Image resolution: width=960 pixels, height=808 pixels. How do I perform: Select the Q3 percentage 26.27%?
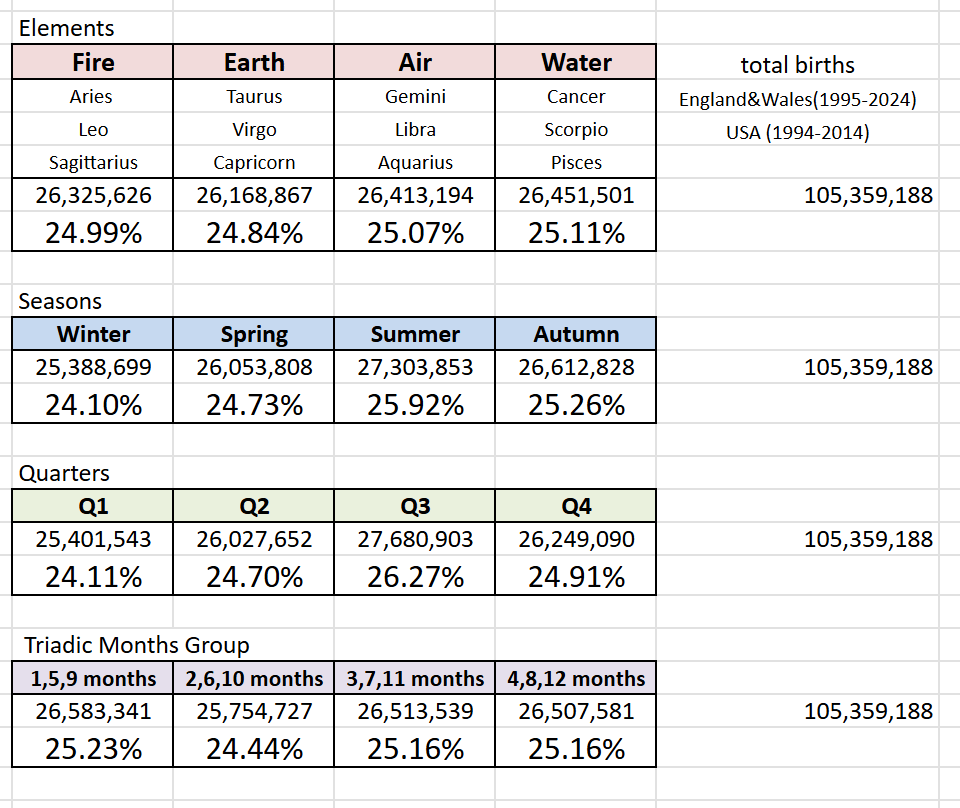(415, 578)
